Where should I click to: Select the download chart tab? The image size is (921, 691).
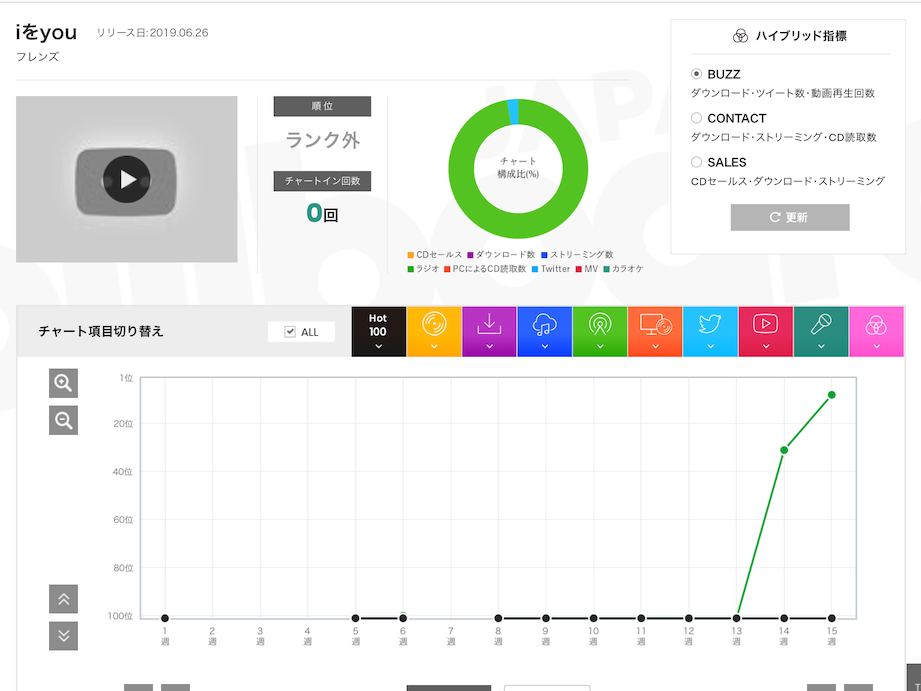[x=489, y=331]
